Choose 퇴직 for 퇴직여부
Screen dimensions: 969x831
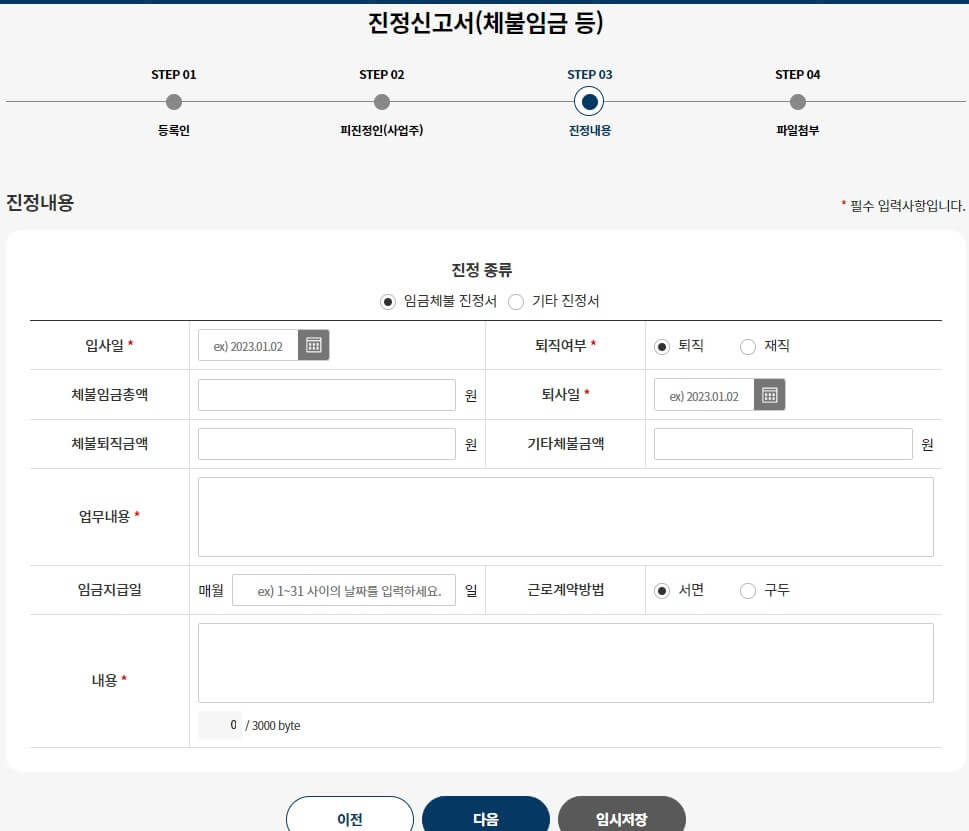coord(661,345)
